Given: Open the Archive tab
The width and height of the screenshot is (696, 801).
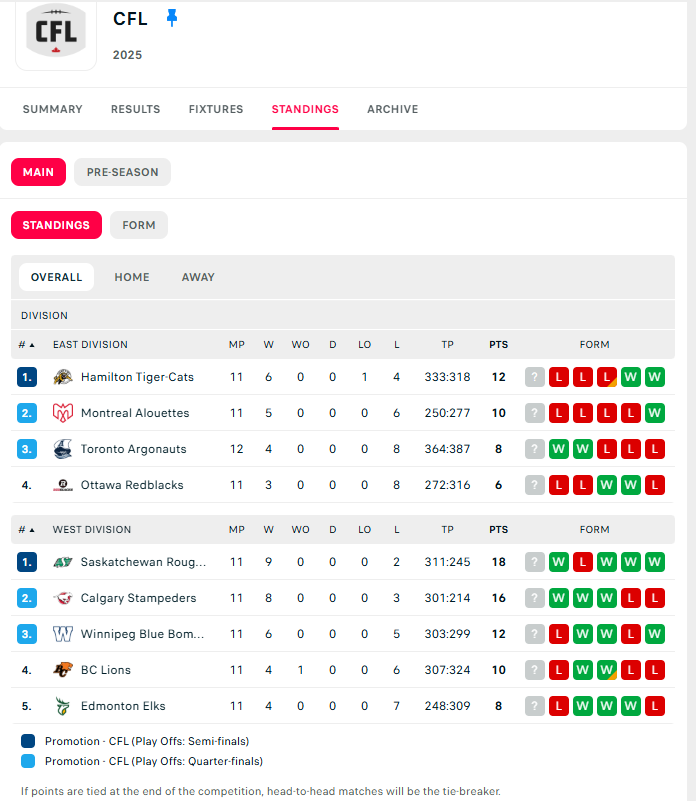Looking at the screenshot, I should point(392,109).
